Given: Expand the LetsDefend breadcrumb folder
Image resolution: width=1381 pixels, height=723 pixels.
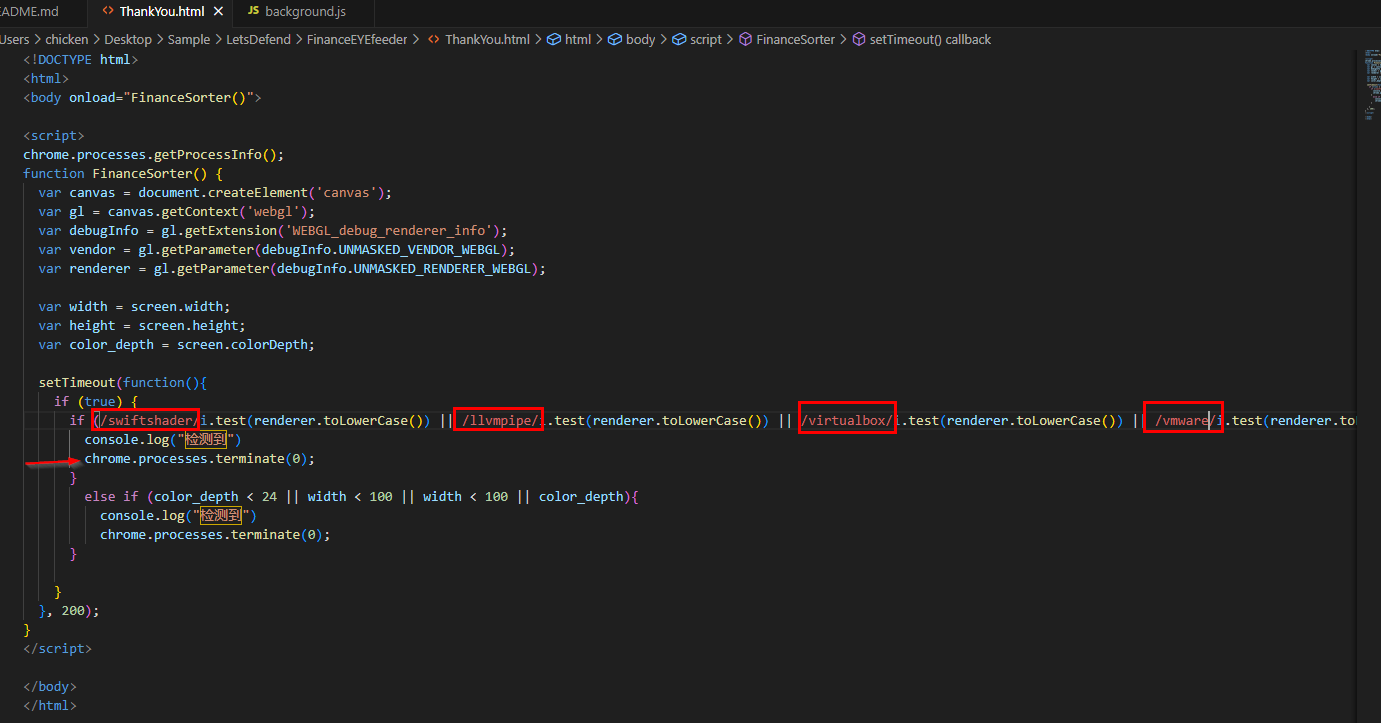Looking at the screenshot, I should click(x=260, y=40).
